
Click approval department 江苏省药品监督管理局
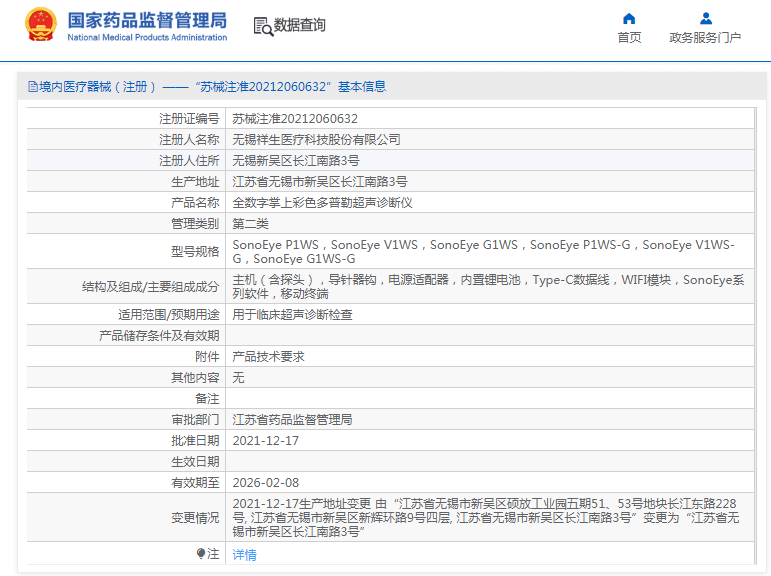coord(293,420)
